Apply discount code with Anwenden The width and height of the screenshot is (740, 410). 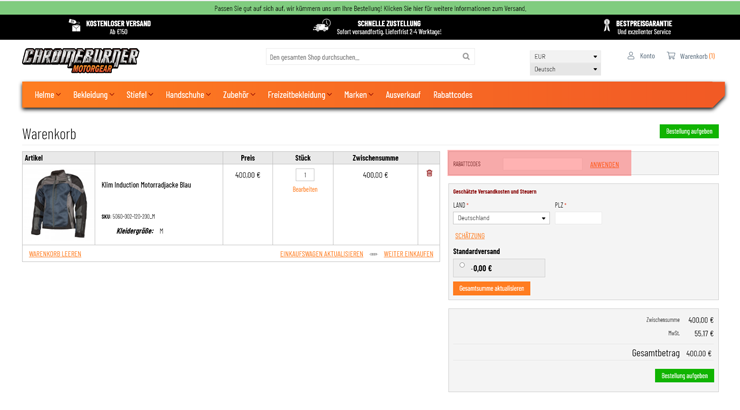[604, 165]
